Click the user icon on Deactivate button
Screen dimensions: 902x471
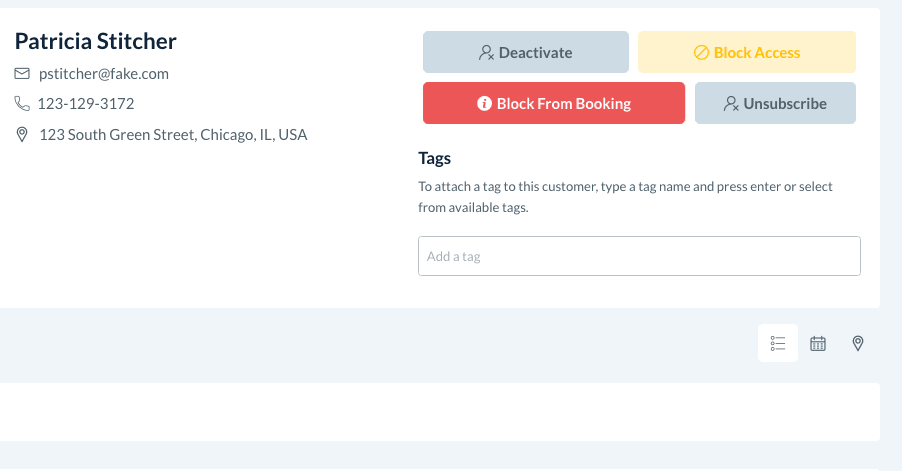click(x=487, y=53)
